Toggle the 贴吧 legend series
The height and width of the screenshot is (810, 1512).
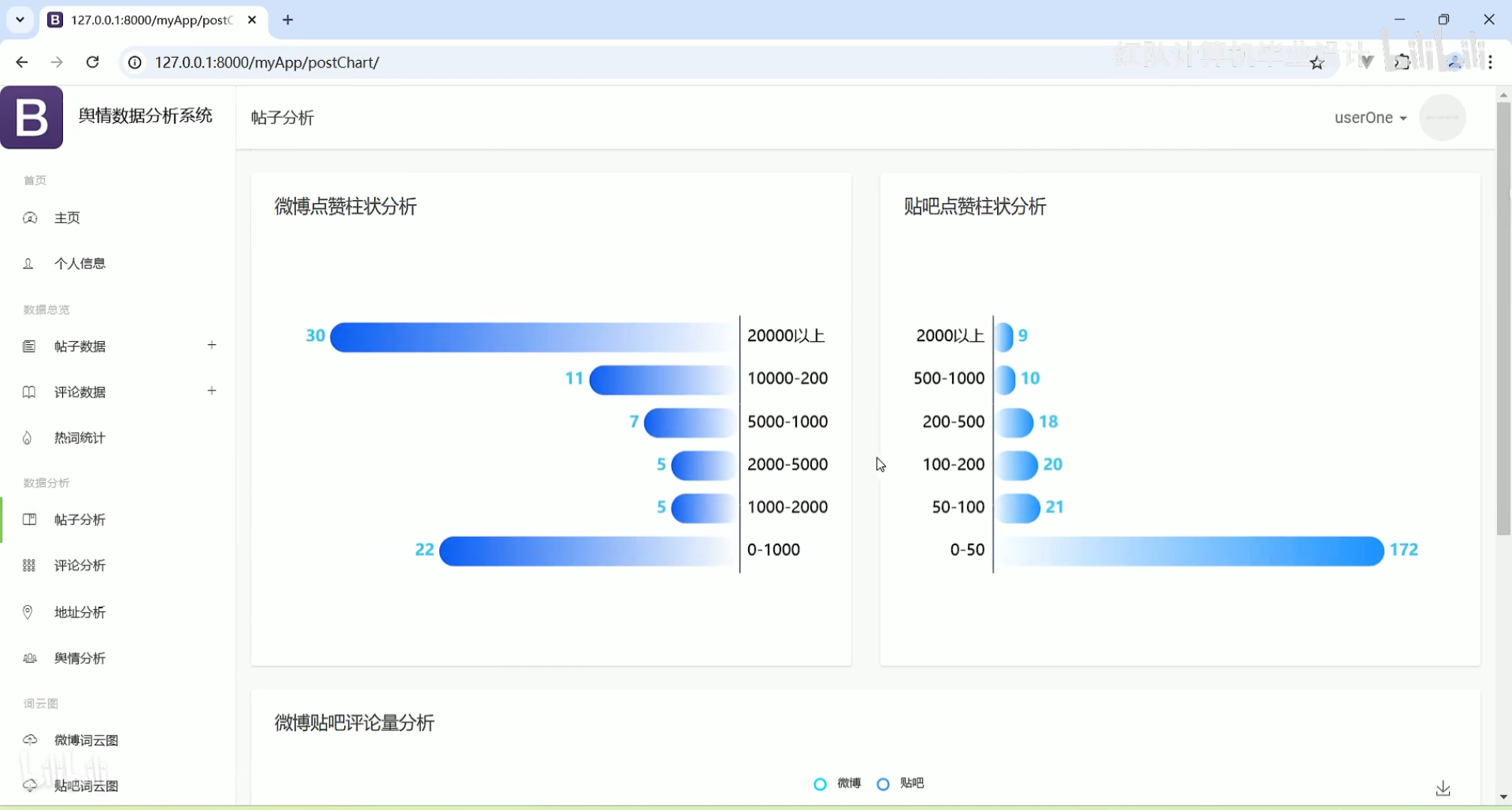click(901, 784)
